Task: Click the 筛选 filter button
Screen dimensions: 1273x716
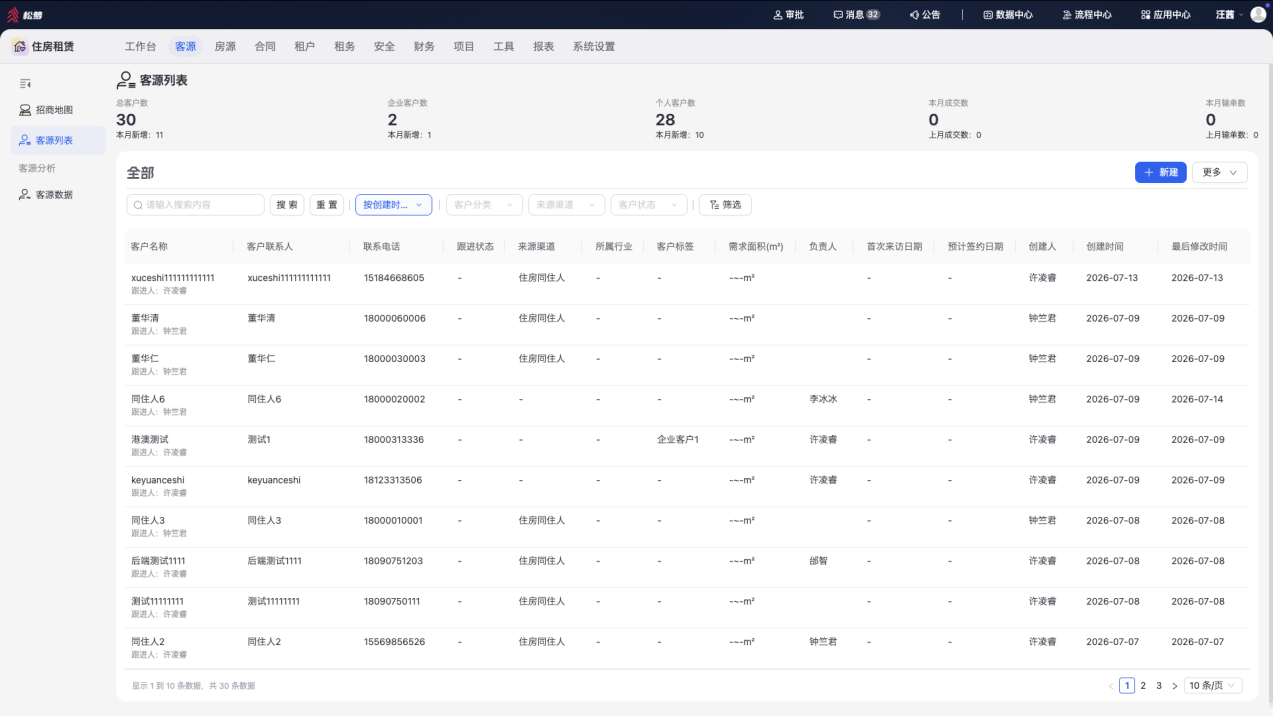Action: pos(725,205)
